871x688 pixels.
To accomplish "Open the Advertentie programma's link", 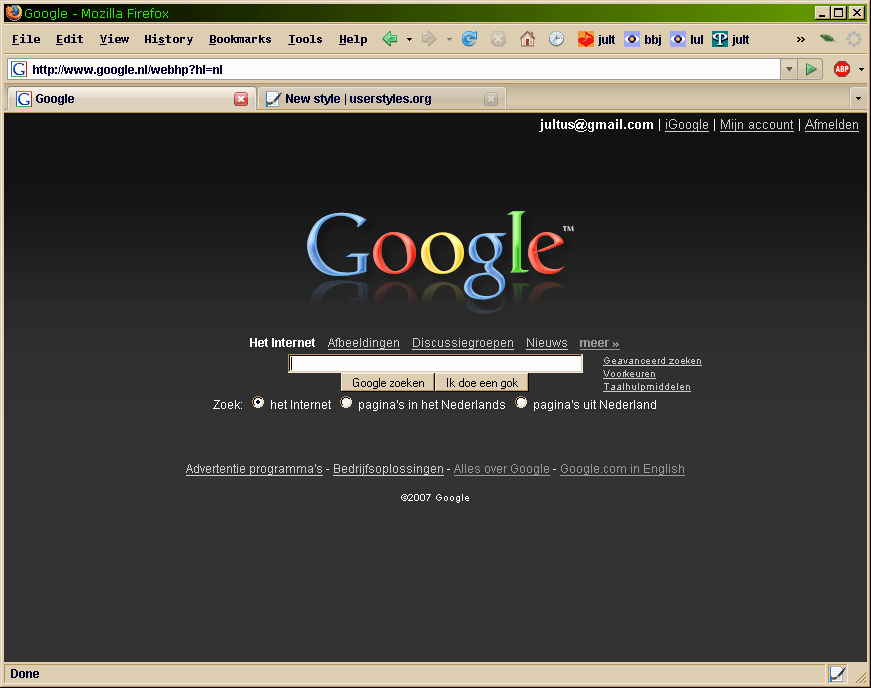I will [254, 469].
